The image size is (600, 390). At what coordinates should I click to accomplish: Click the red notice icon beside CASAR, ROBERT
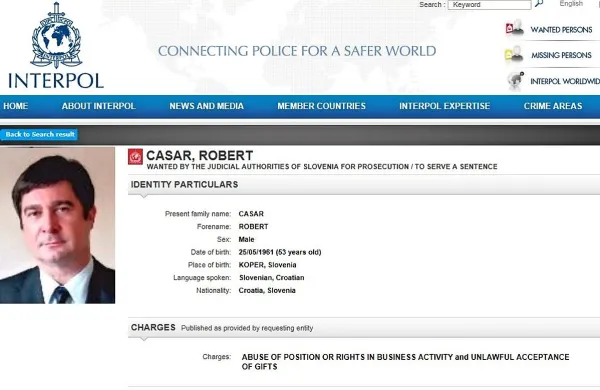click(x=135, y=157)
